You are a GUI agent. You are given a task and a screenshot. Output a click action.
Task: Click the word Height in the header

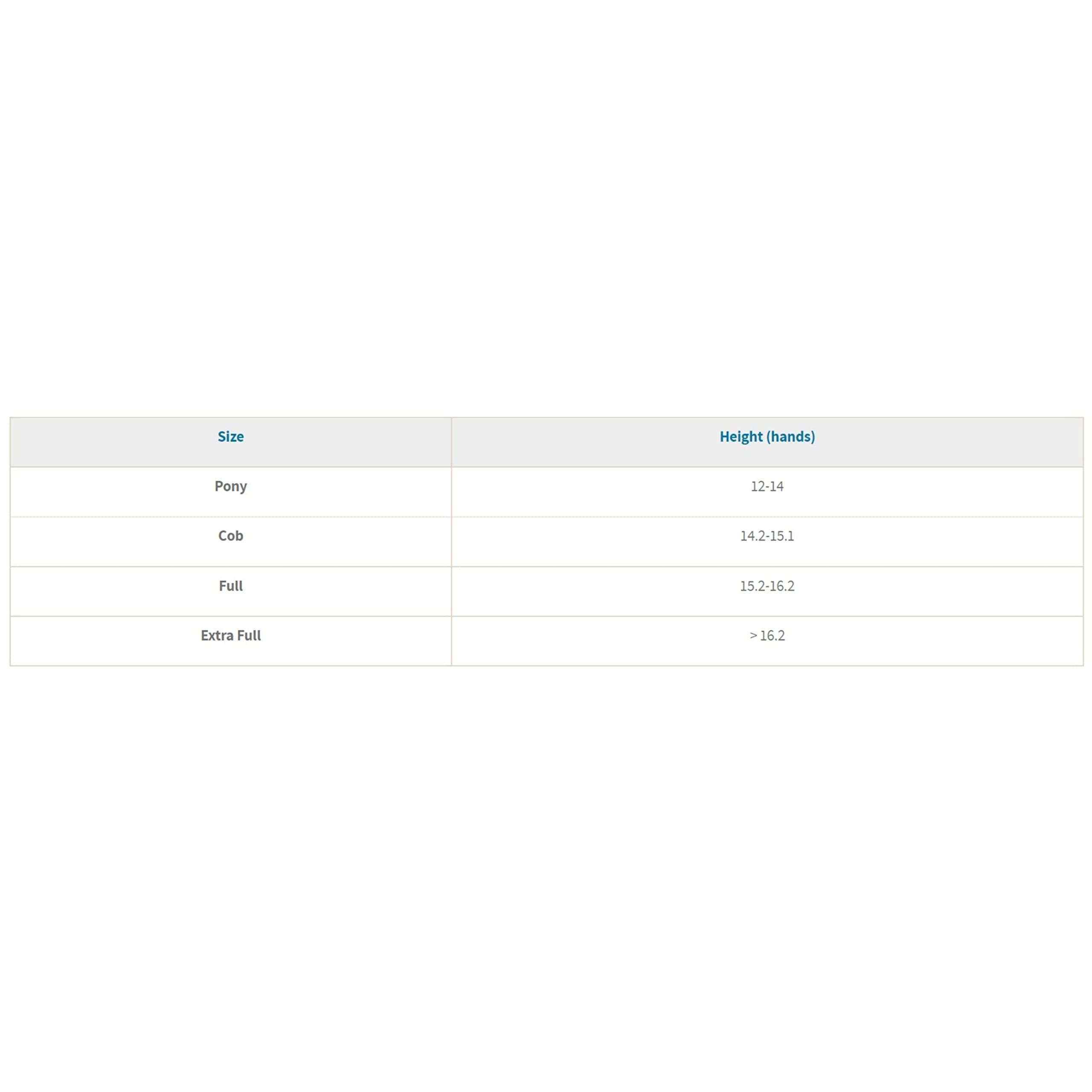coord(741,436)
